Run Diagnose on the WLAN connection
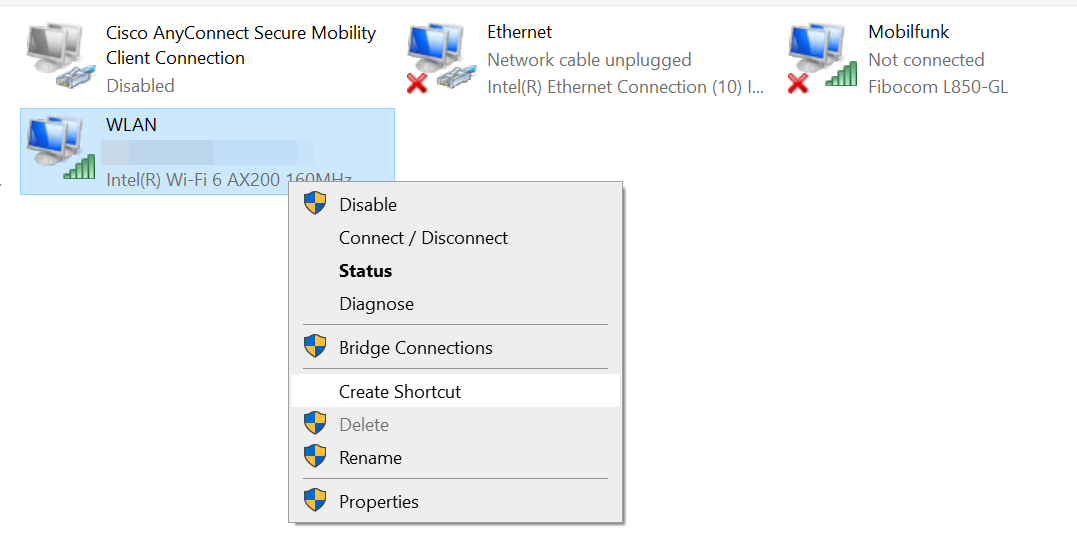This screenshot has width=1077, height=560. [376, 304]
